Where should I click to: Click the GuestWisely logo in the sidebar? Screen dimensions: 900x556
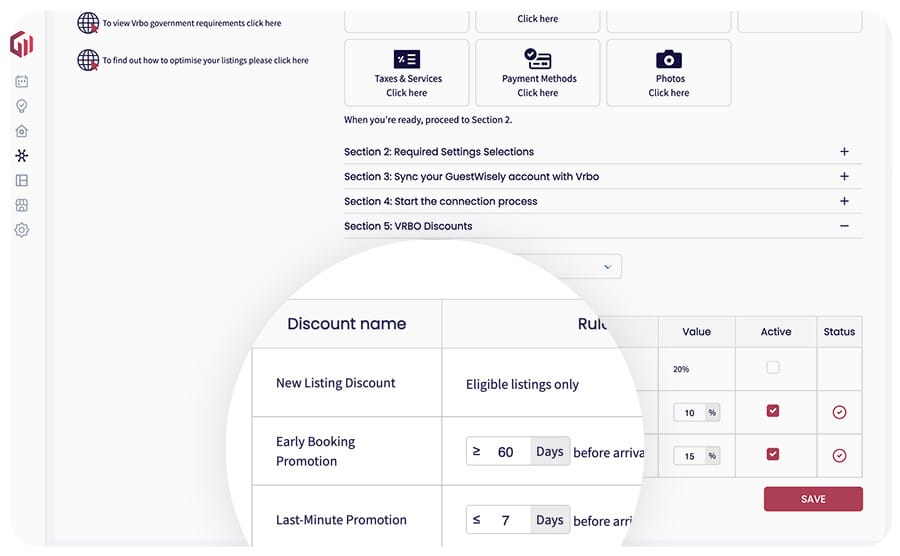pyautogui.click(x=22, y=45)
